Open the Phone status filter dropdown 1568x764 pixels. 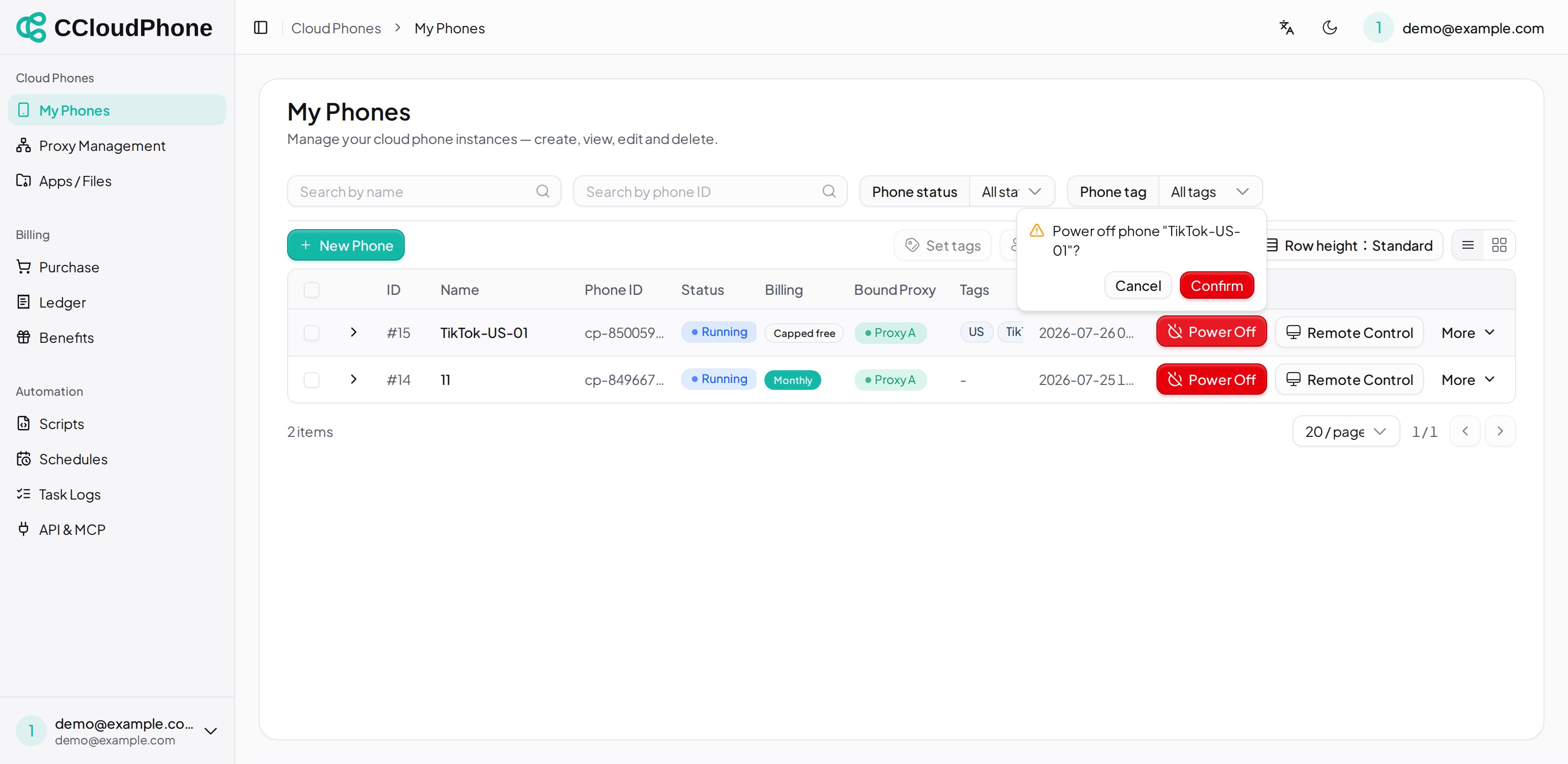click(x=1012, y=191)
